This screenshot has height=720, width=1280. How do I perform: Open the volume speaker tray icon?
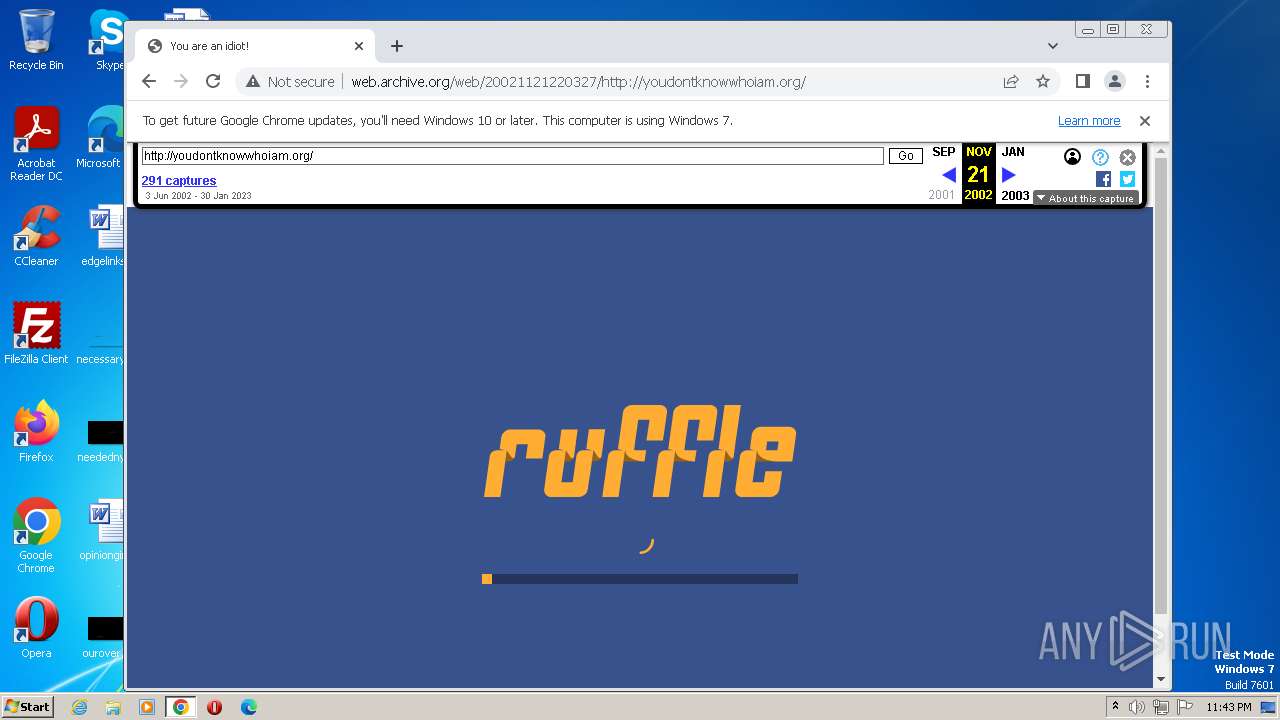1137,707
